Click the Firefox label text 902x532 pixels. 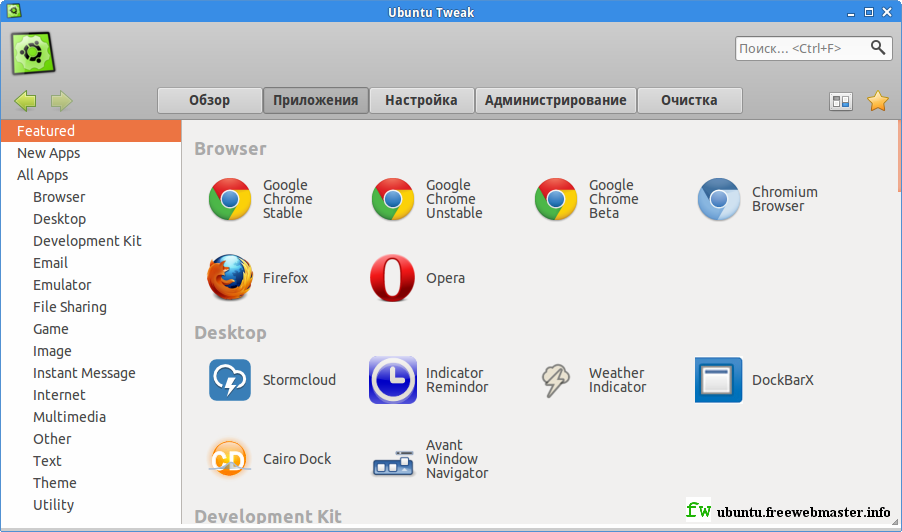285,278
